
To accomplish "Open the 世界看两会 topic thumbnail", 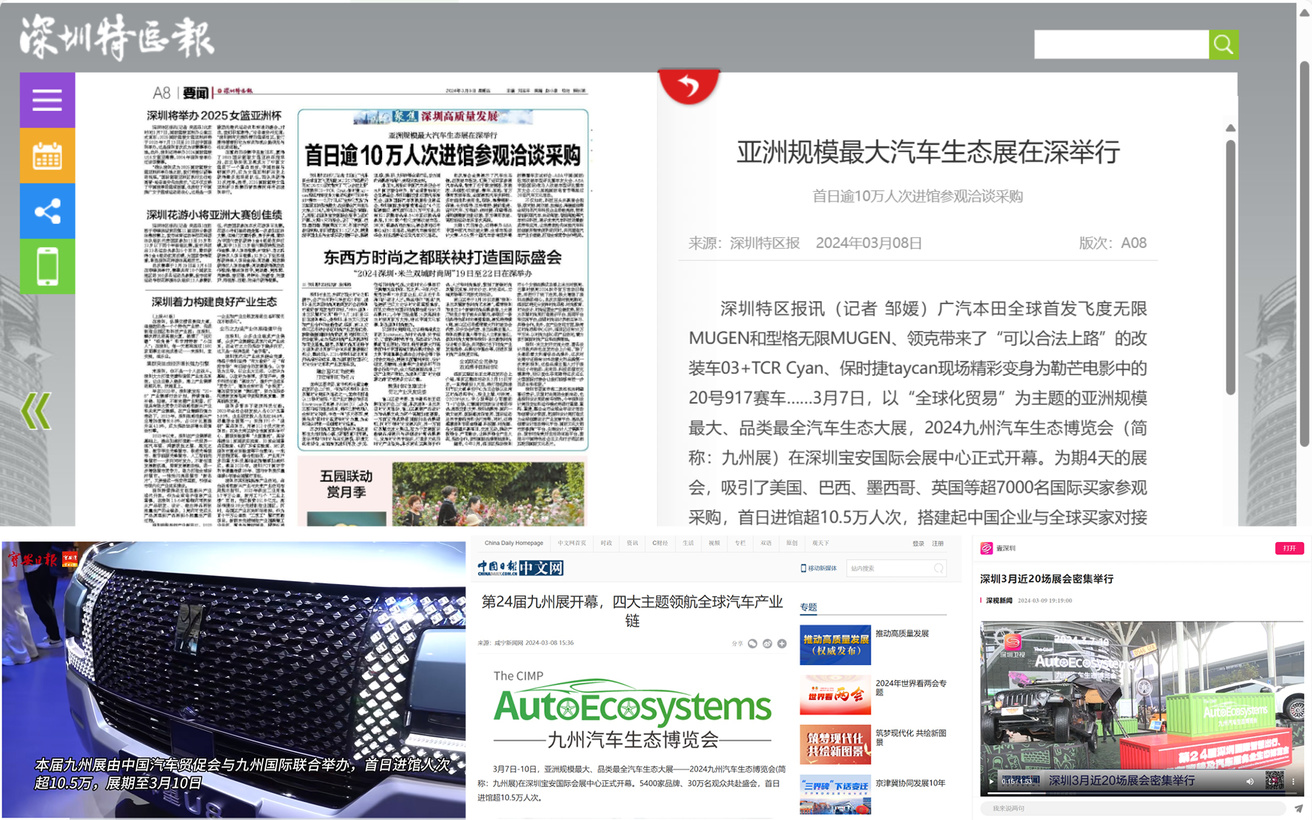I will point(835,695).
